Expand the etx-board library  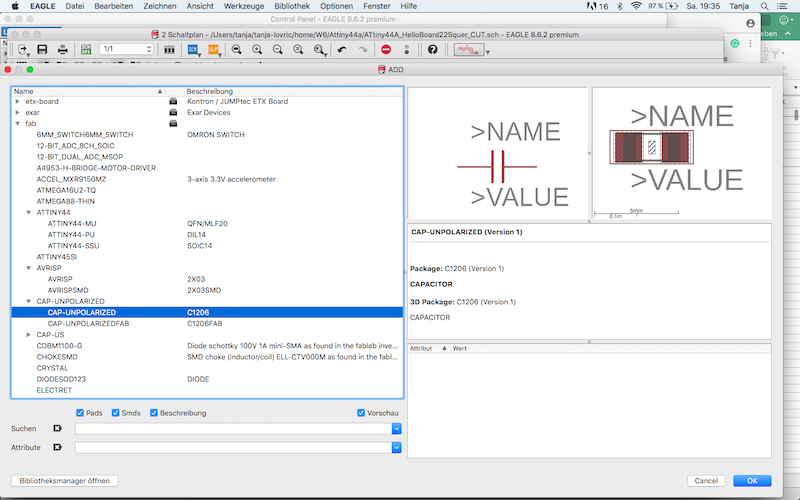(x=18, y=102)
